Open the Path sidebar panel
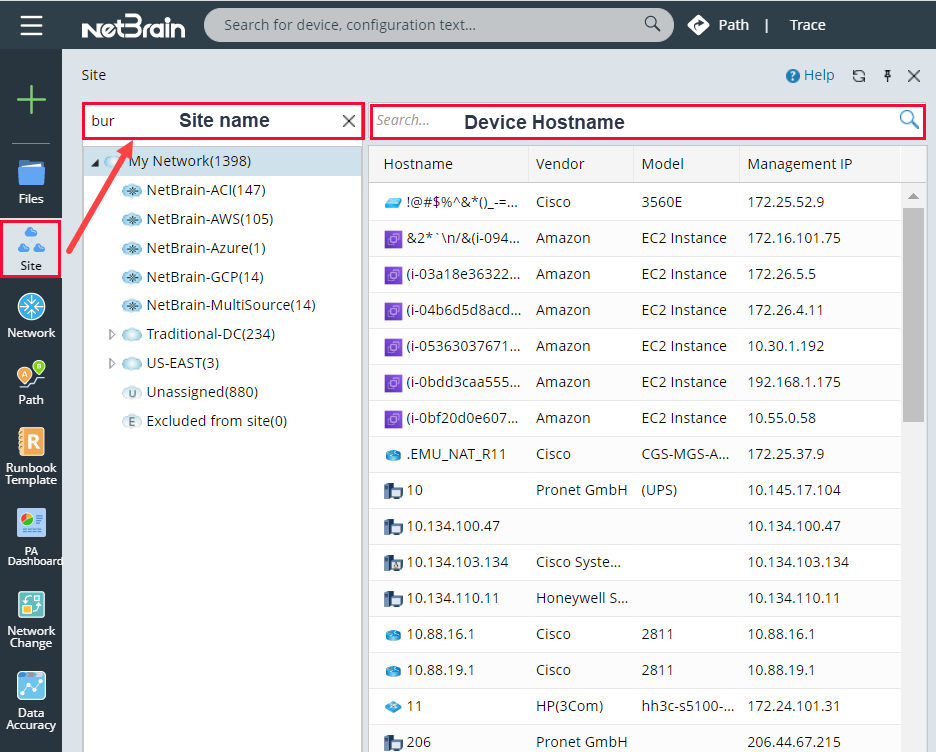Image resolution: width=936 pixels, height=752 pixels. pyautogui.click(x=31, y=380)
